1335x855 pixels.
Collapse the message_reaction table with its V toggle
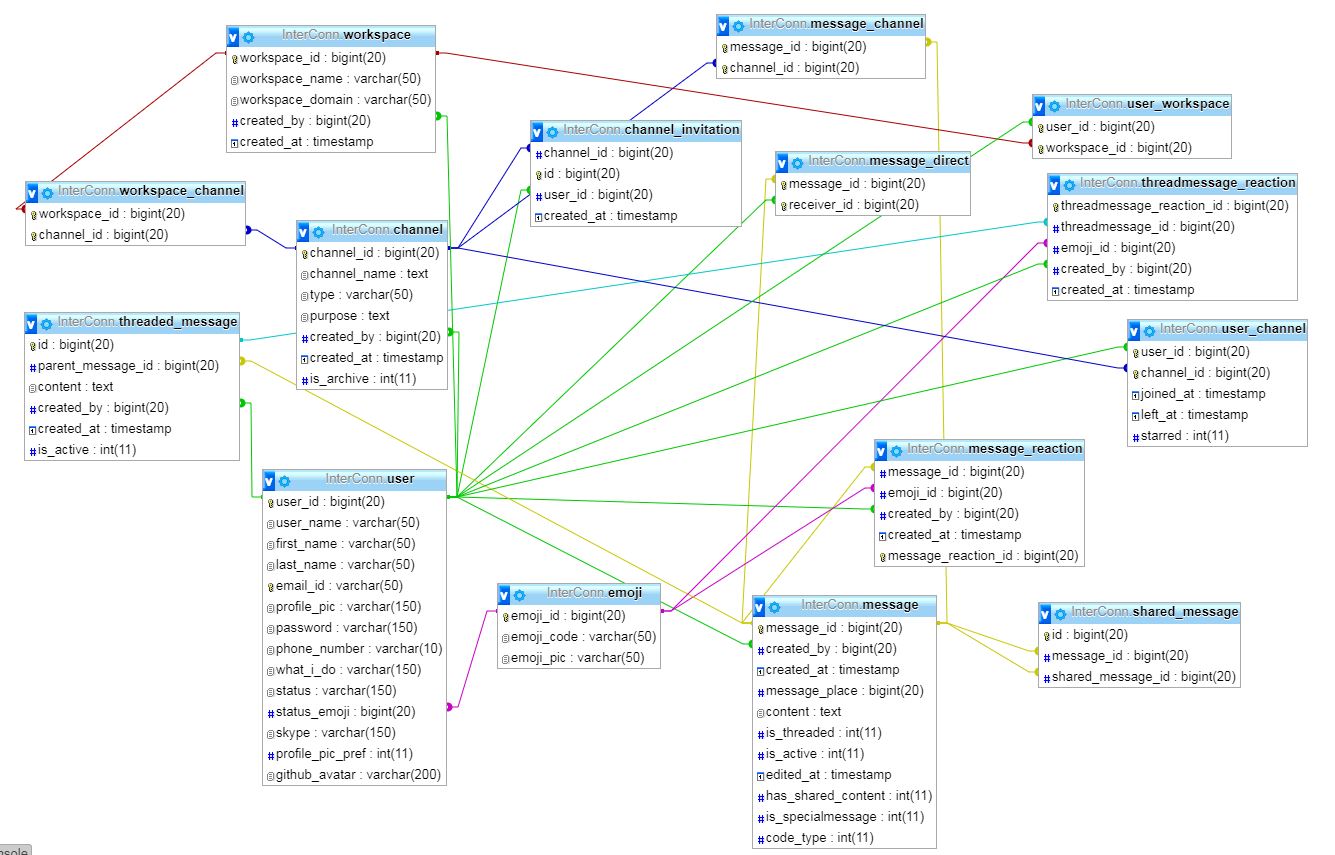[881, 451]
